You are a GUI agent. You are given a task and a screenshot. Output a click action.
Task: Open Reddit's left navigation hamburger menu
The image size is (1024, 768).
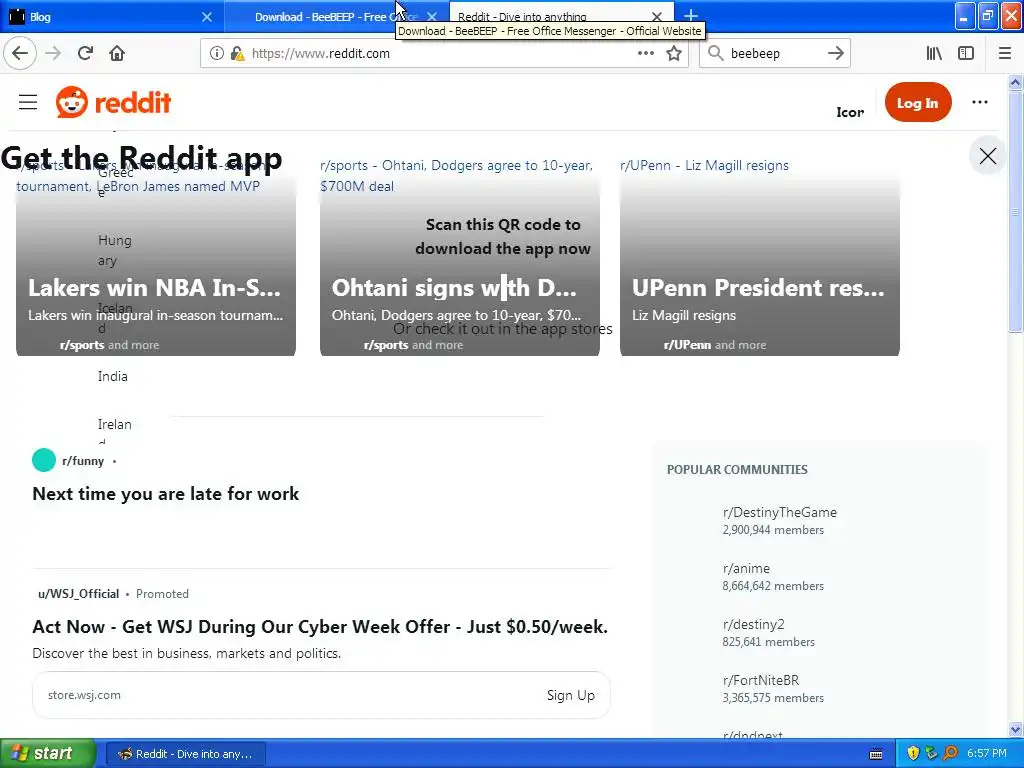(27, 102)
